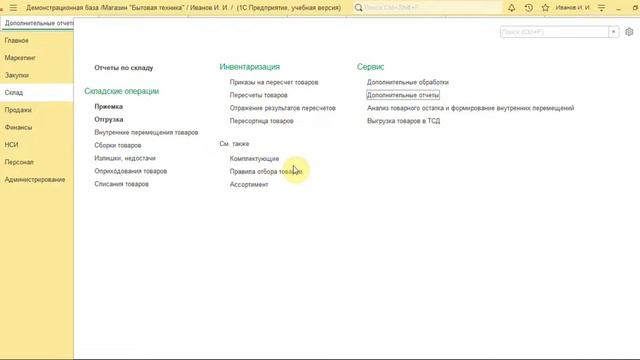
Task: Open the Отгрузка link
Action: coord(109,120)
